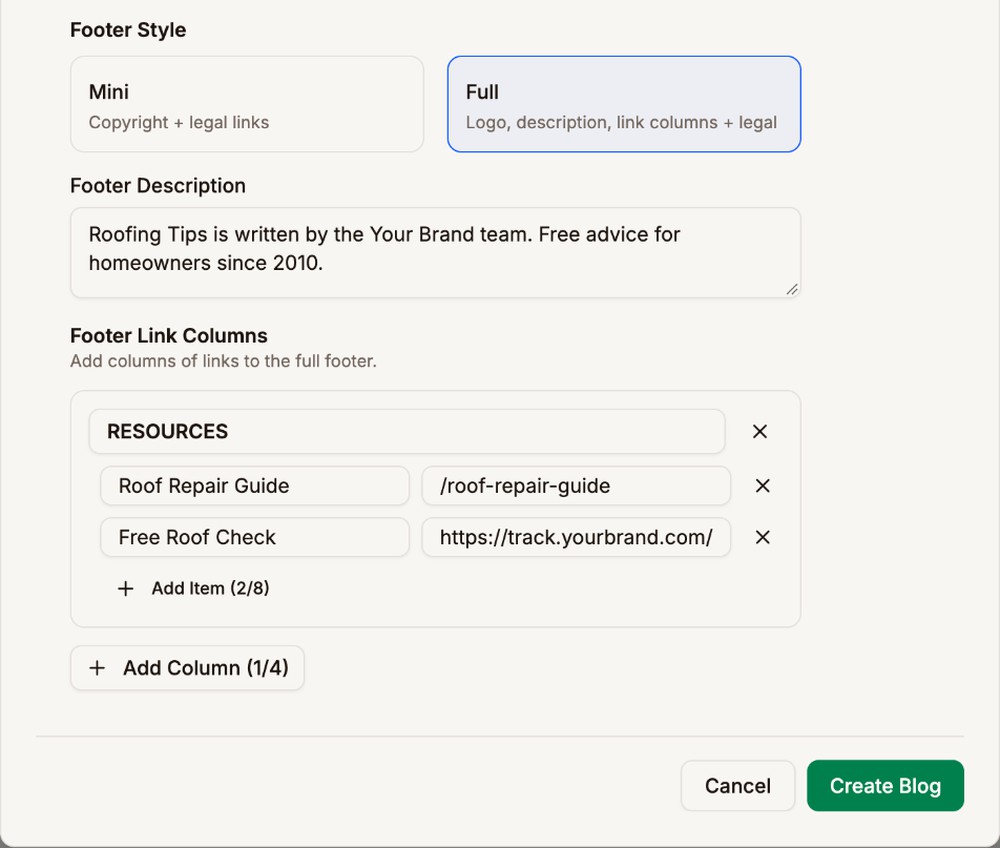
Task: Add another footer column (1/4)
Action: coord(187,668)
